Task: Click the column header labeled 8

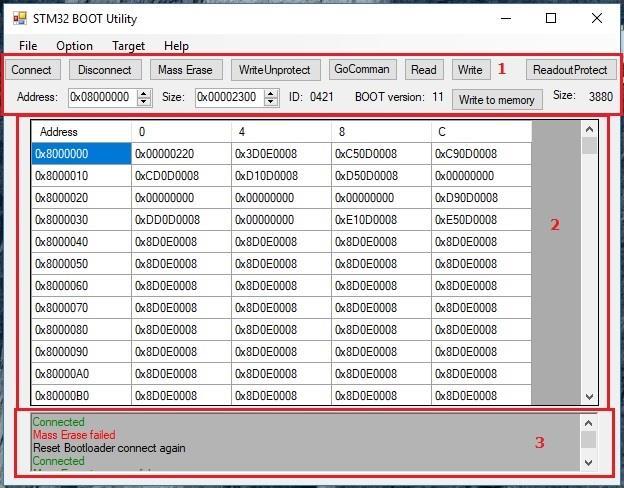Action: click(382, 132)
